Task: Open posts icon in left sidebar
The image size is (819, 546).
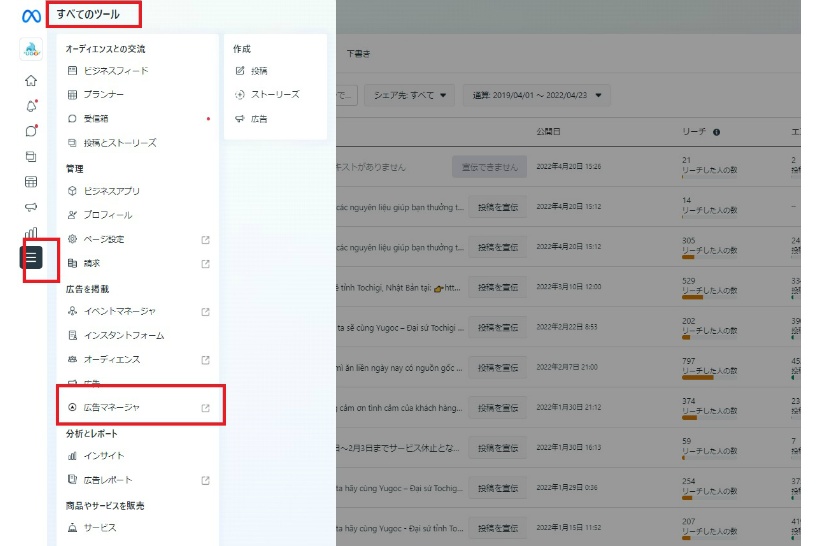Action: pos(31,156)
